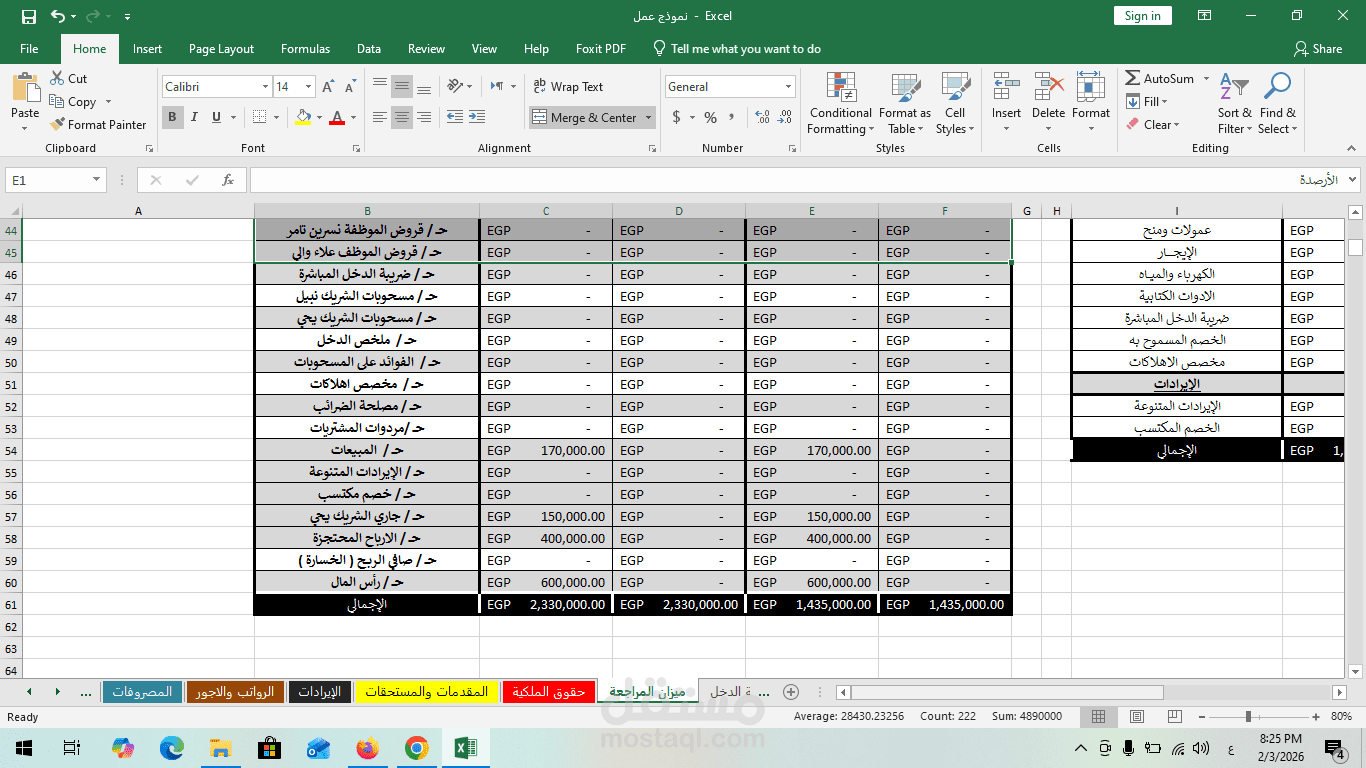Click the Increase Font Size icon
The height and width of the screenshot is (768, 1366).
(x=330, y=87)
